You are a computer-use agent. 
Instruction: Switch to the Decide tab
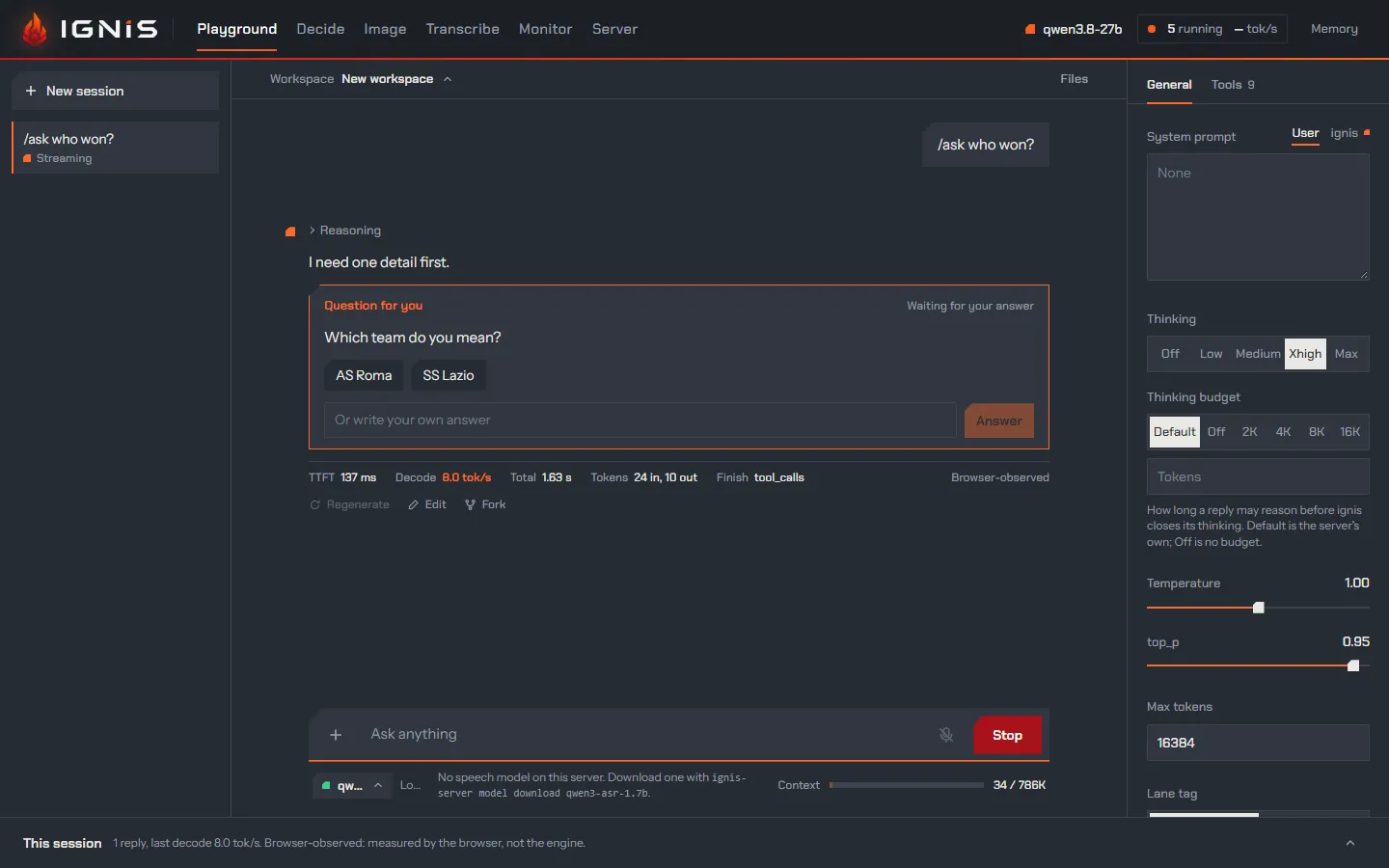(x=320, y=29)
